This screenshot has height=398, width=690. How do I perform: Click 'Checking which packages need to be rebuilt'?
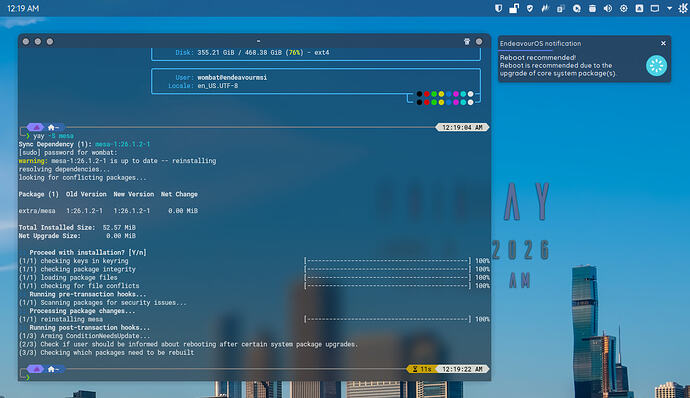click(x=106, y=353)
